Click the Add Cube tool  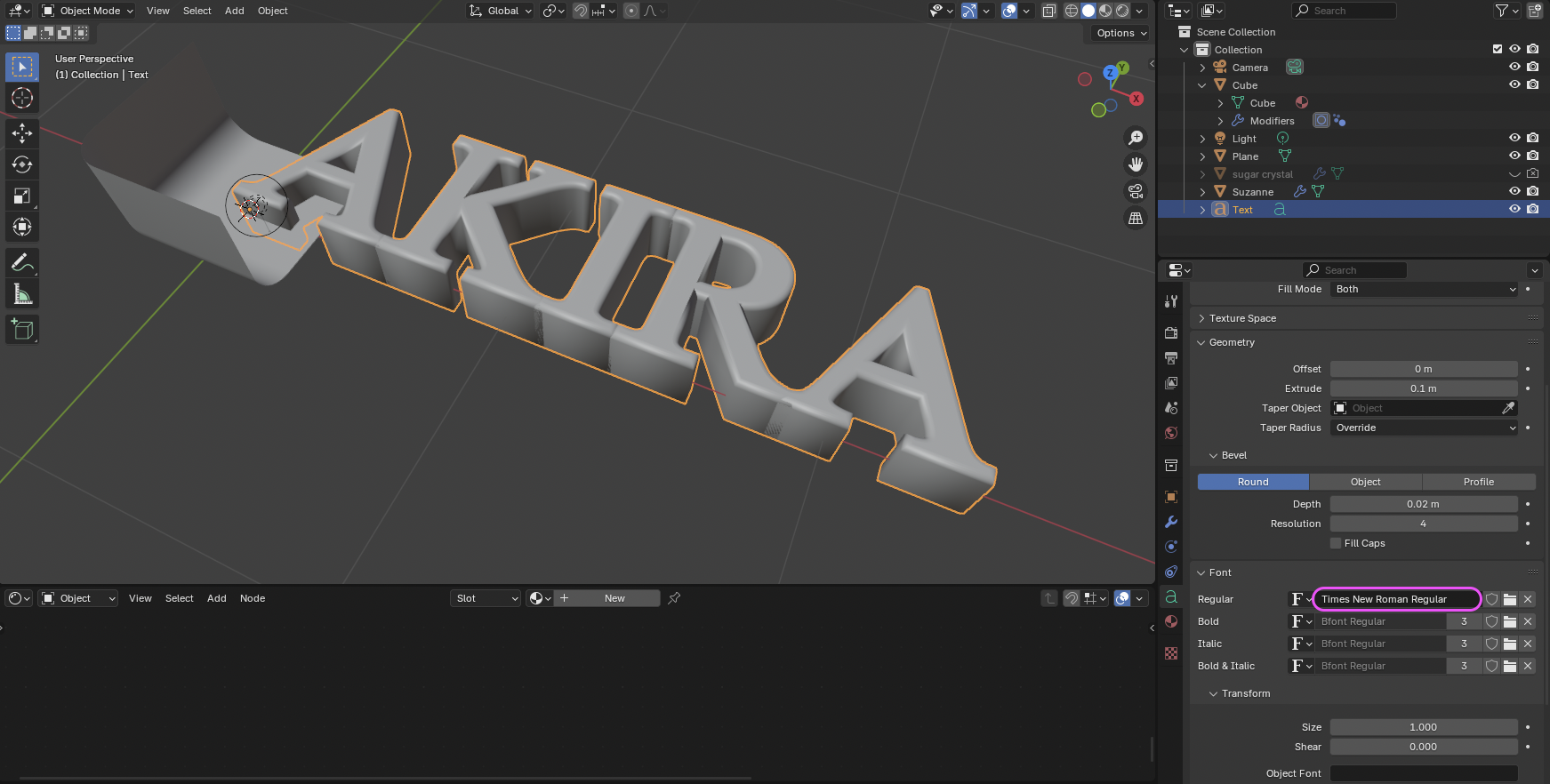(x=22, y=330)
